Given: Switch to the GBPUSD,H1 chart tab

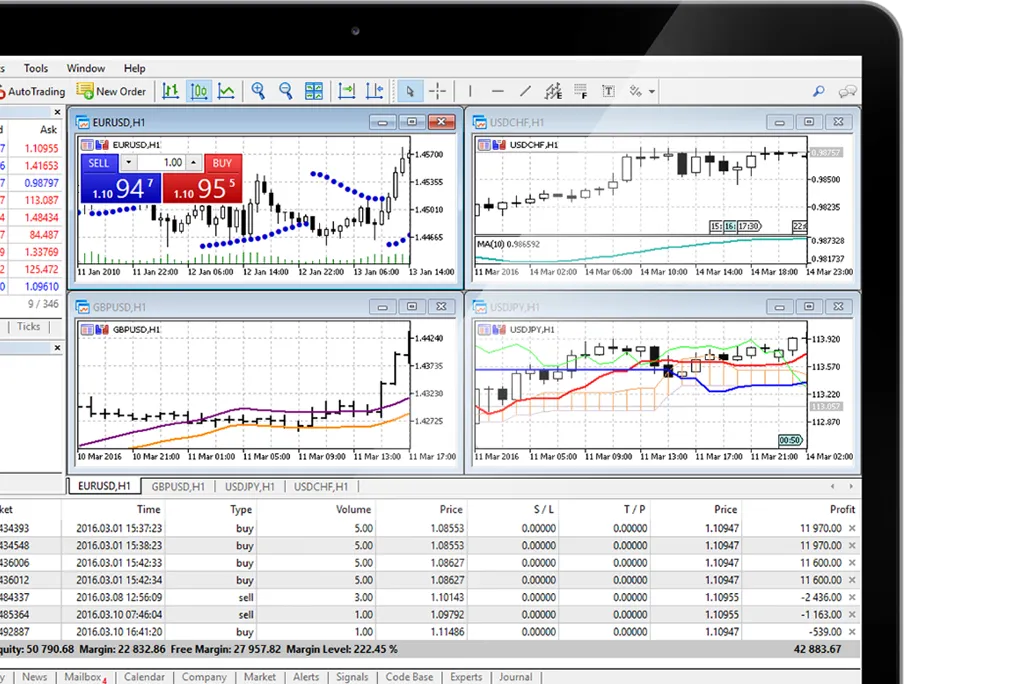Looking at the screenshot, I should pos(178,487).
